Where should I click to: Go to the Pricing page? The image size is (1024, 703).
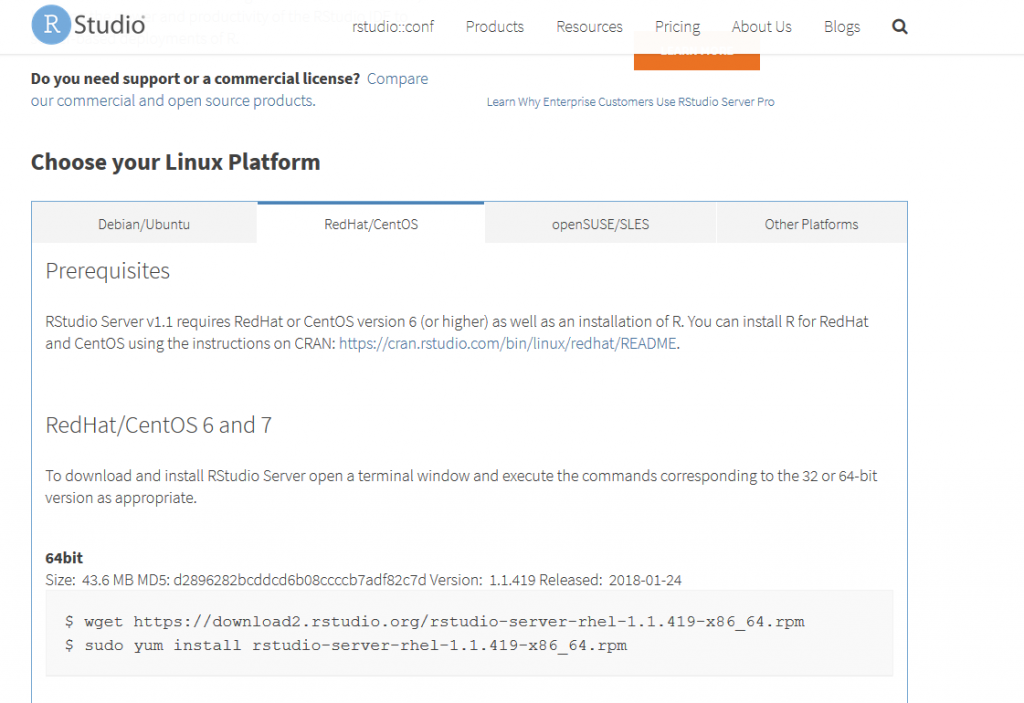coord(677,27)
